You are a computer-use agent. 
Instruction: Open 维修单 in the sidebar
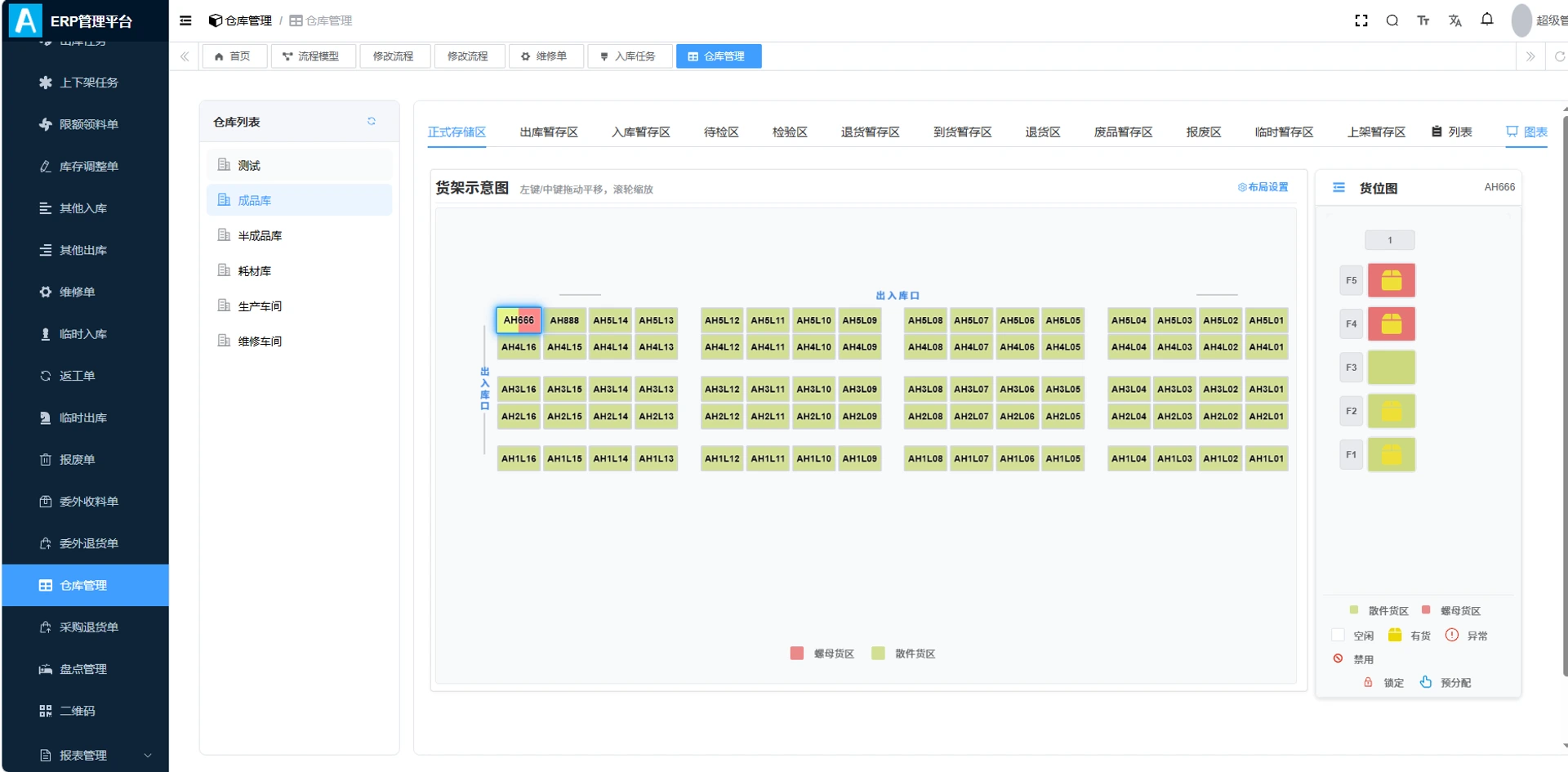(85, 292)
